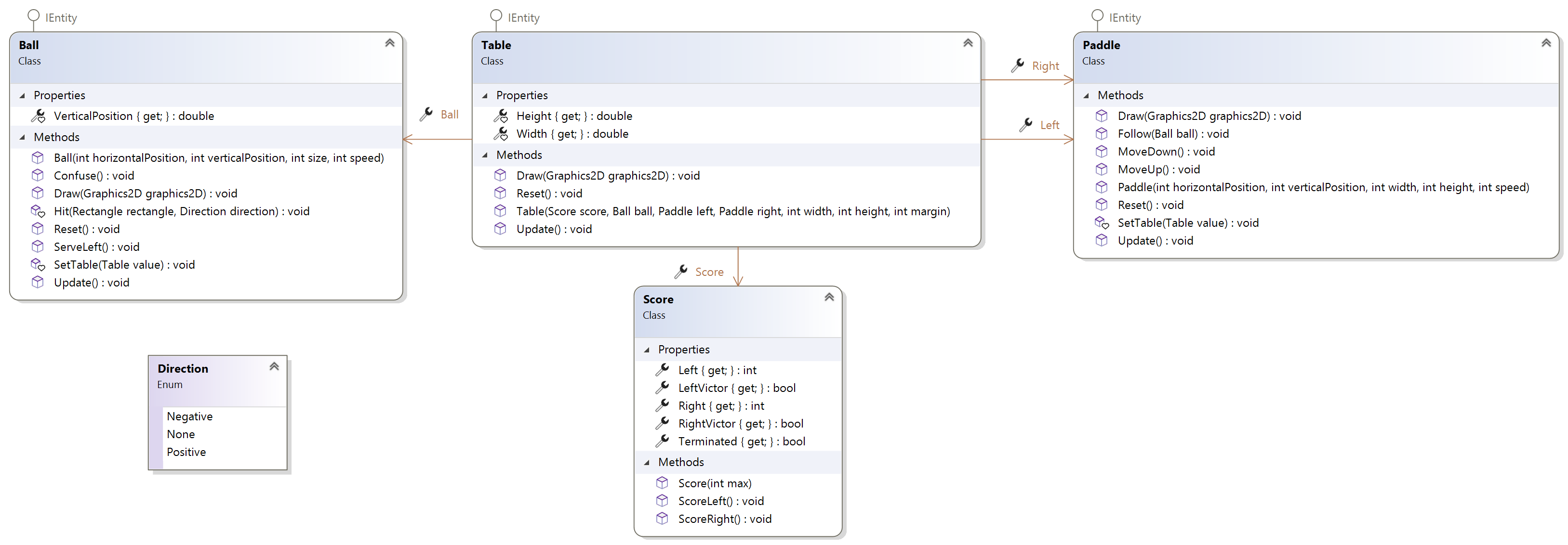
Task: Collapse the Ball class box with chevron
Action: pos(389,42)
